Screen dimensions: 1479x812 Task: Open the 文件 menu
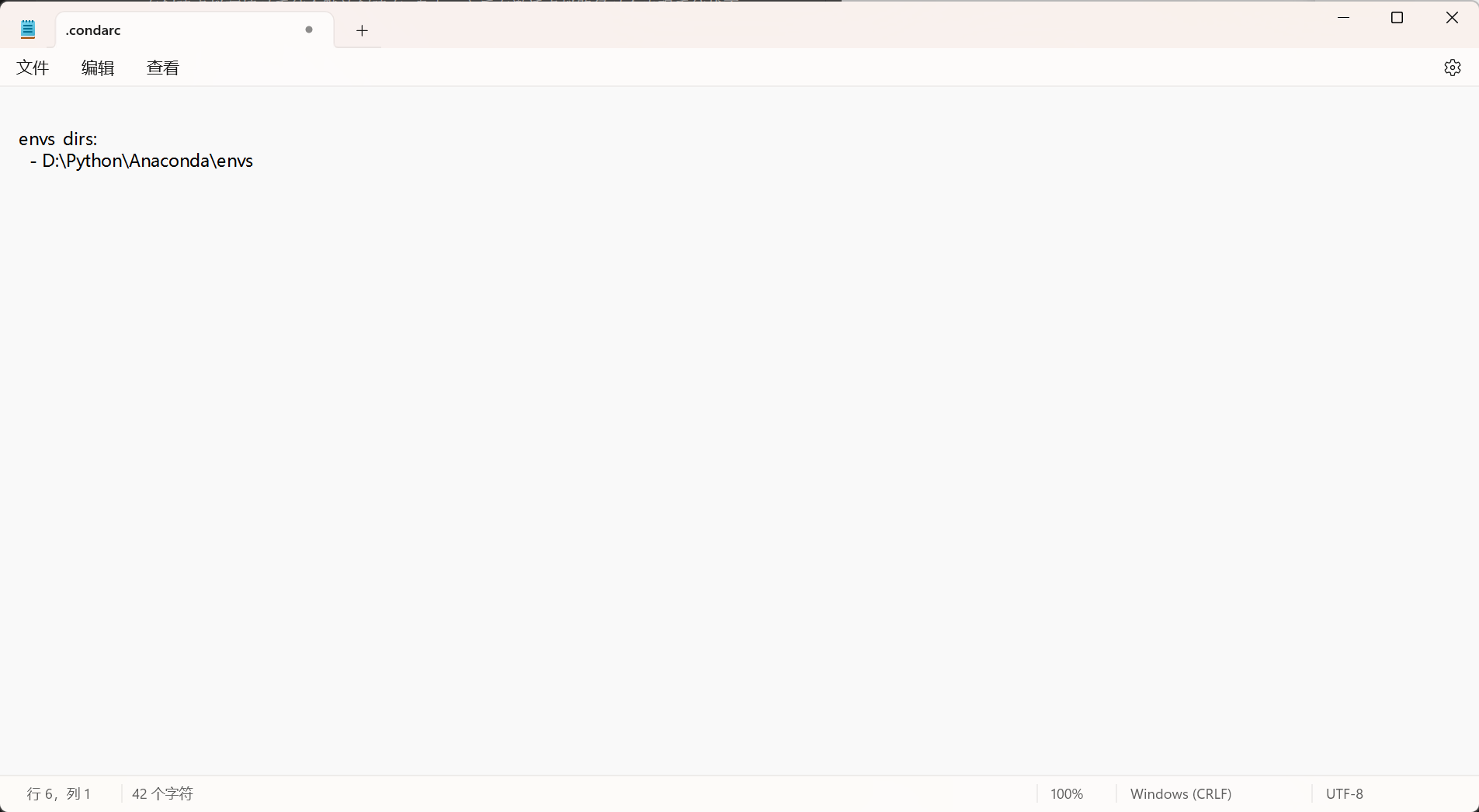33,68
